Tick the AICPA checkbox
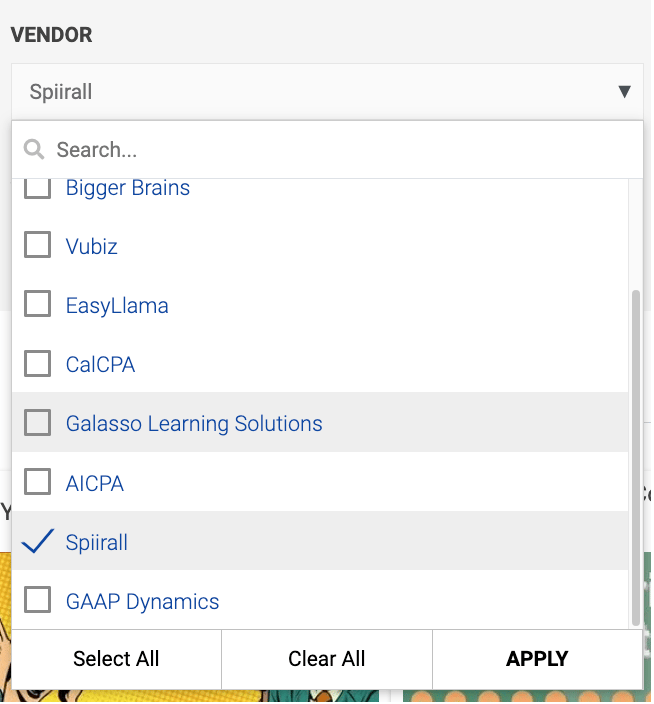The width and height of the screenshot is (654, 704). (x=37, y=483)
